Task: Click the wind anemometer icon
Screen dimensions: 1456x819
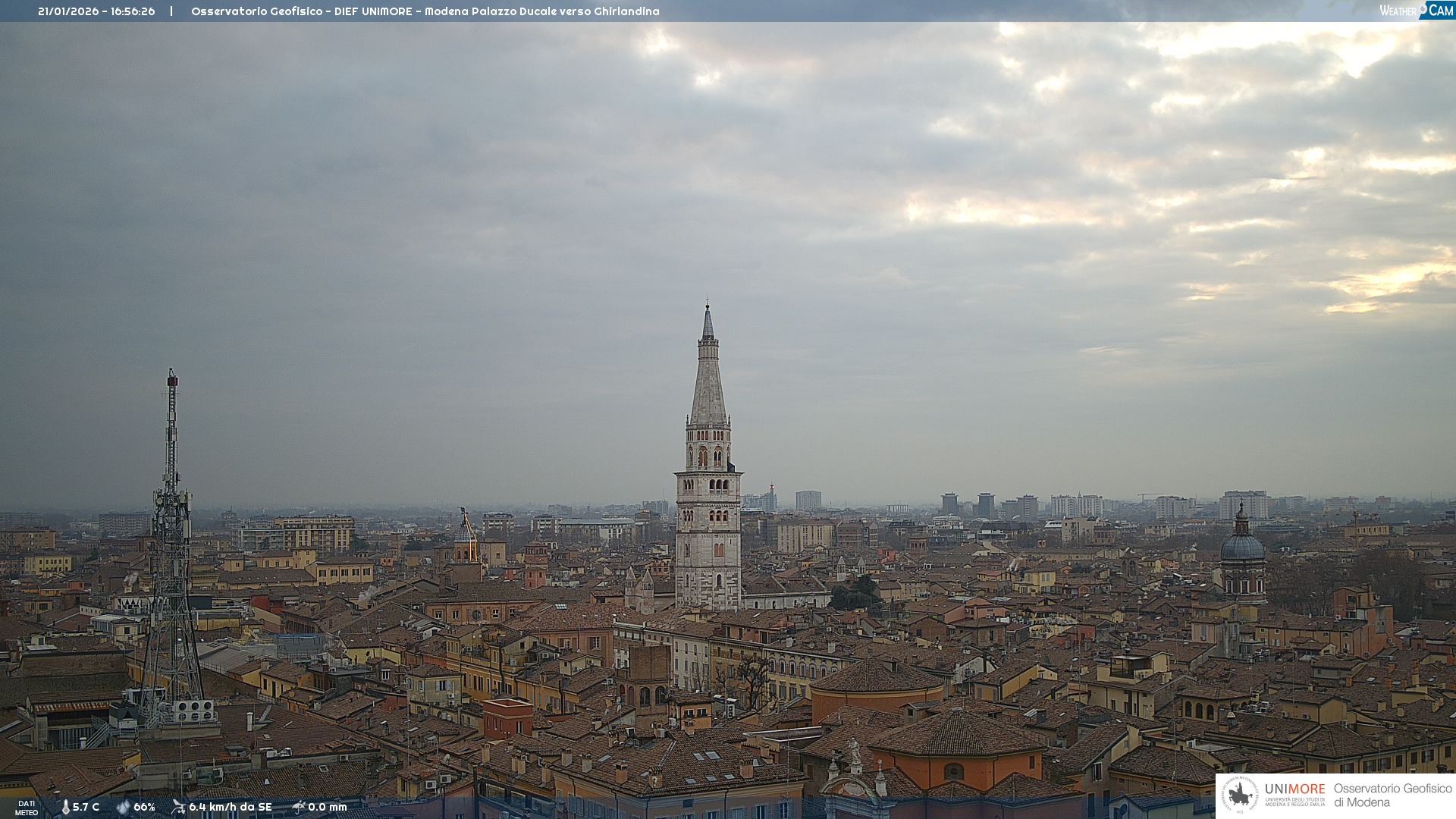Action: [x=178, y=807]
